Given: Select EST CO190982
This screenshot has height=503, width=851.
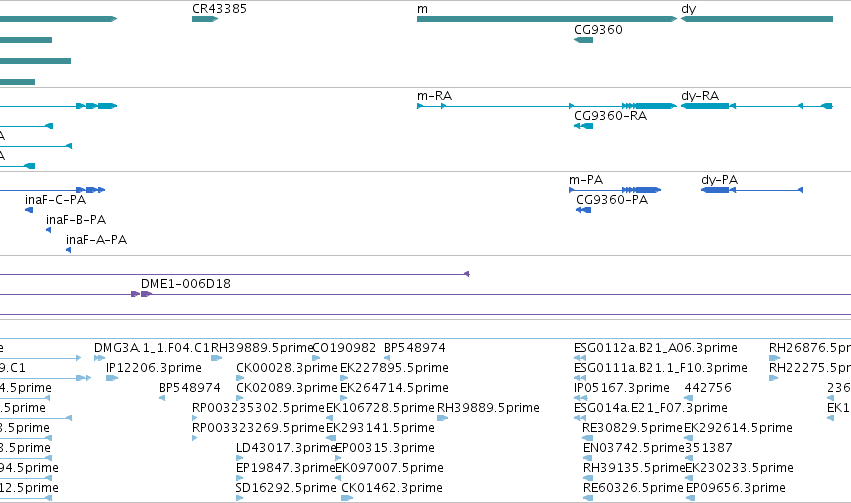Looking at the screenshot, I should point(344,348).
